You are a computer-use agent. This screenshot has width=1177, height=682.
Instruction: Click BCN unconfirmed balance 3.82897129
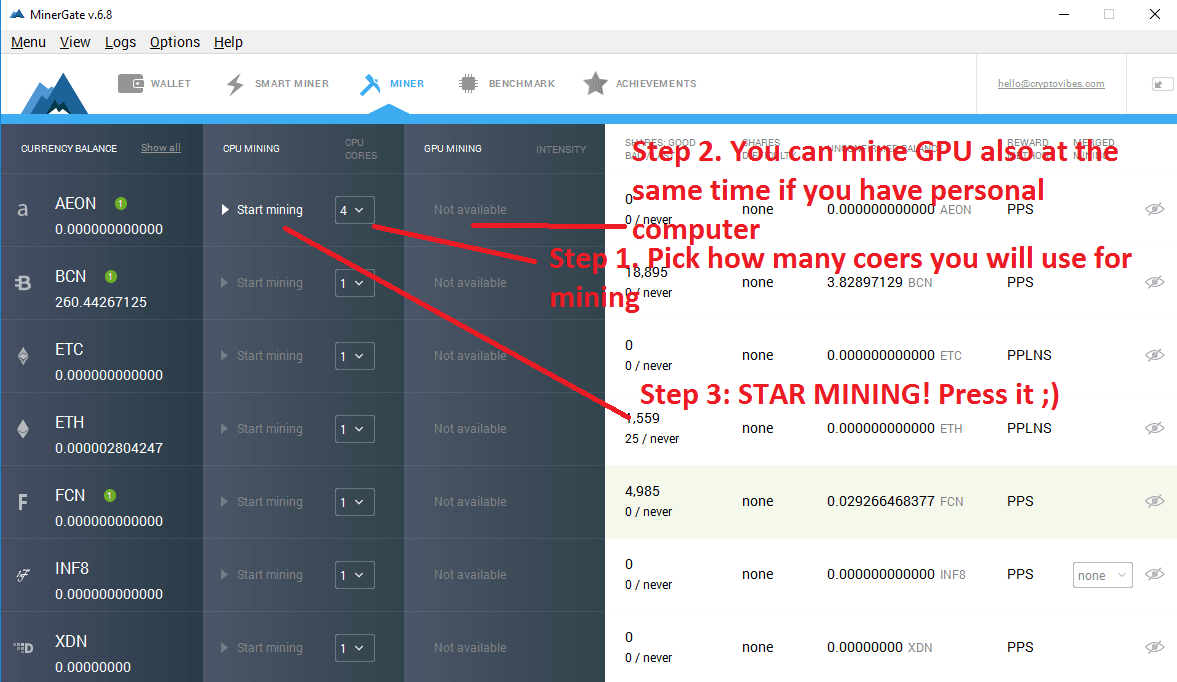tap(865, 282)
